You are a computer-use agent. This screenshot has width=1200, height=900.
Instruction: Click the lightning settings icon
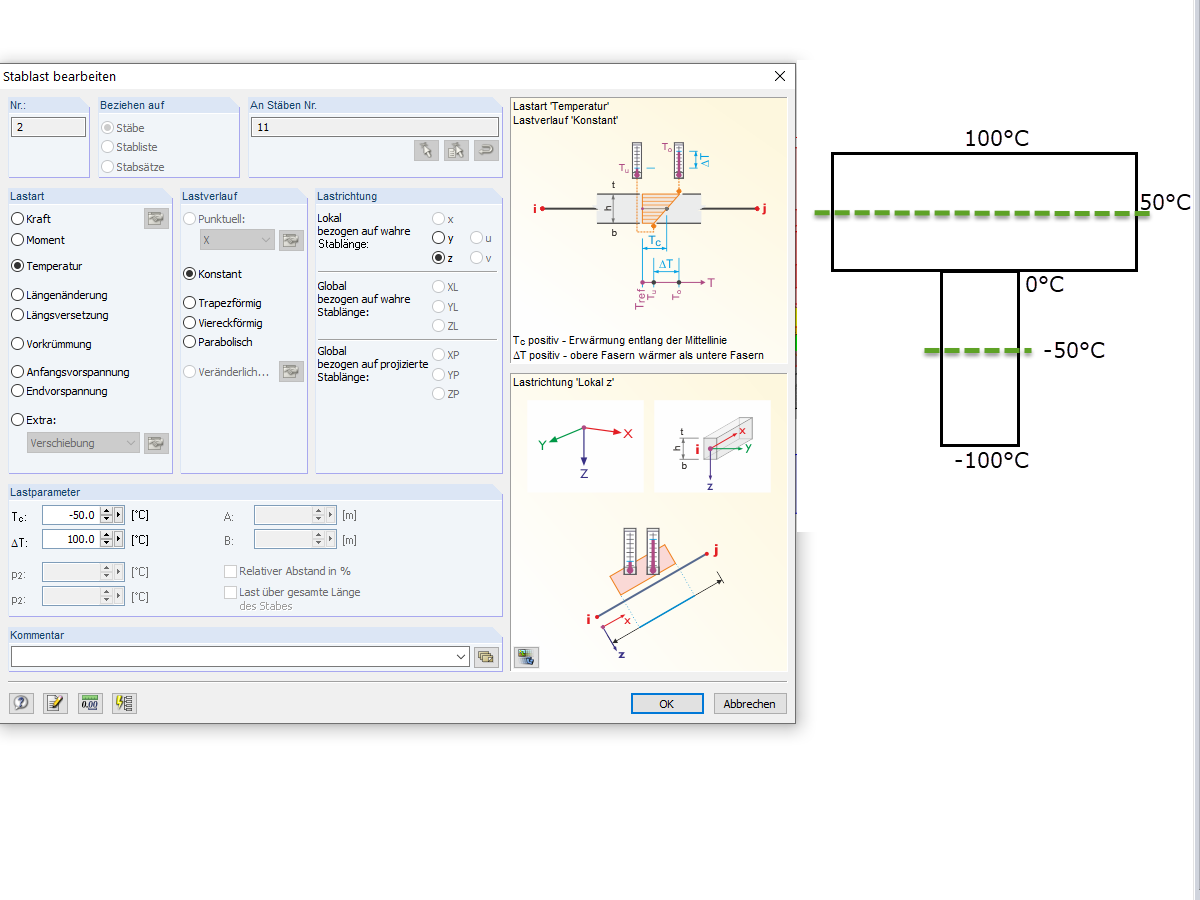124,703
